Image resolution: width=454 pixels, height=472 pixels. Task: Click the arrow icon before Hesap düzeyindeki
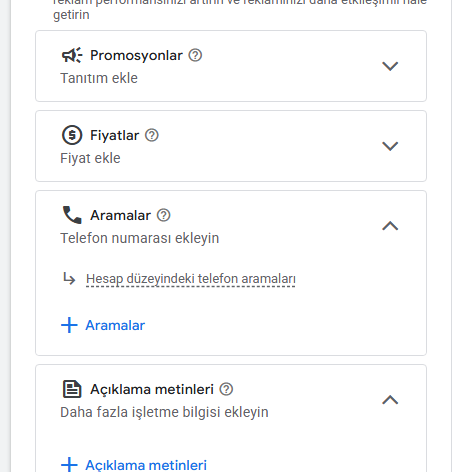(69, 279)
